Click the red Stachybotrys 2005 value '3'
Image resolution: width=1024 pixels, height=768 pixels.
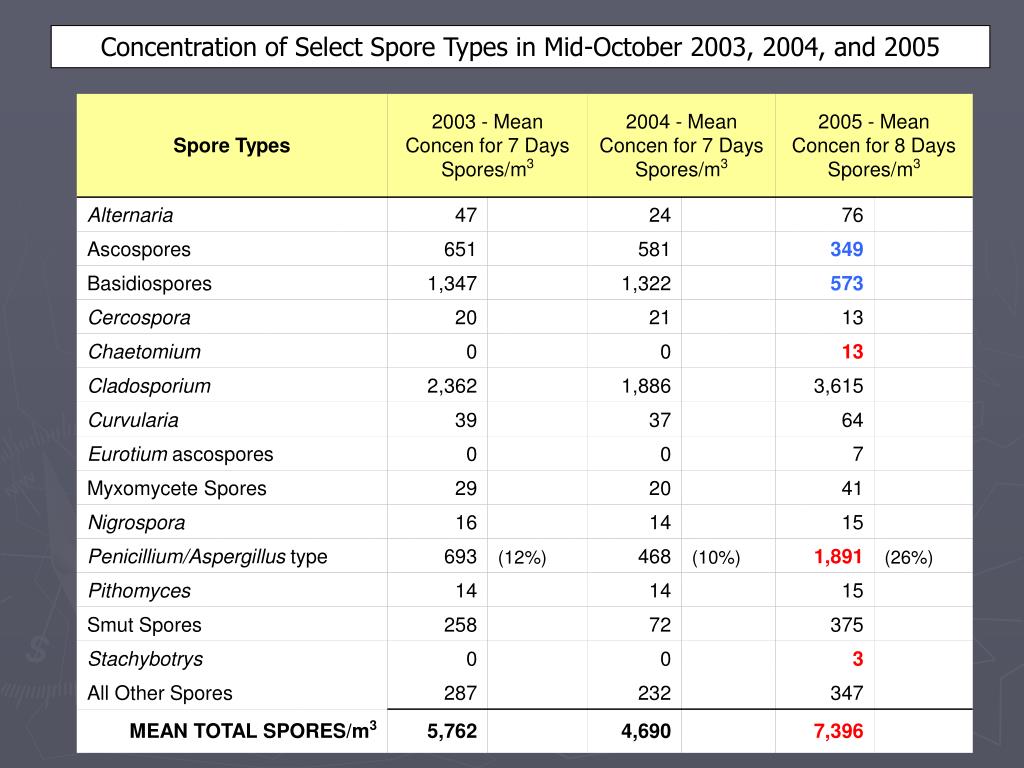[858, 659]
